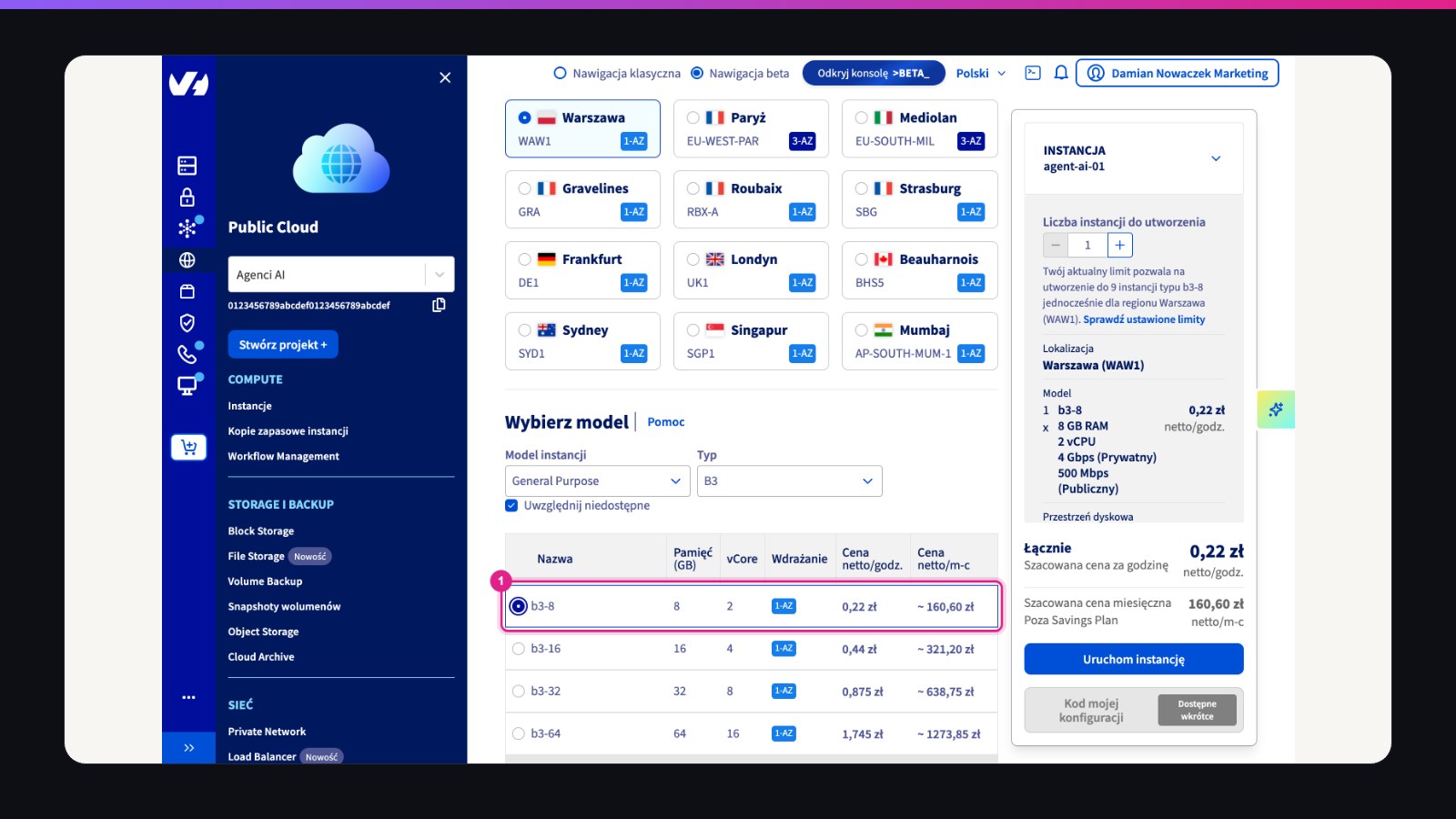Click the padlock icon in sidebar

(x=187, y=197)
